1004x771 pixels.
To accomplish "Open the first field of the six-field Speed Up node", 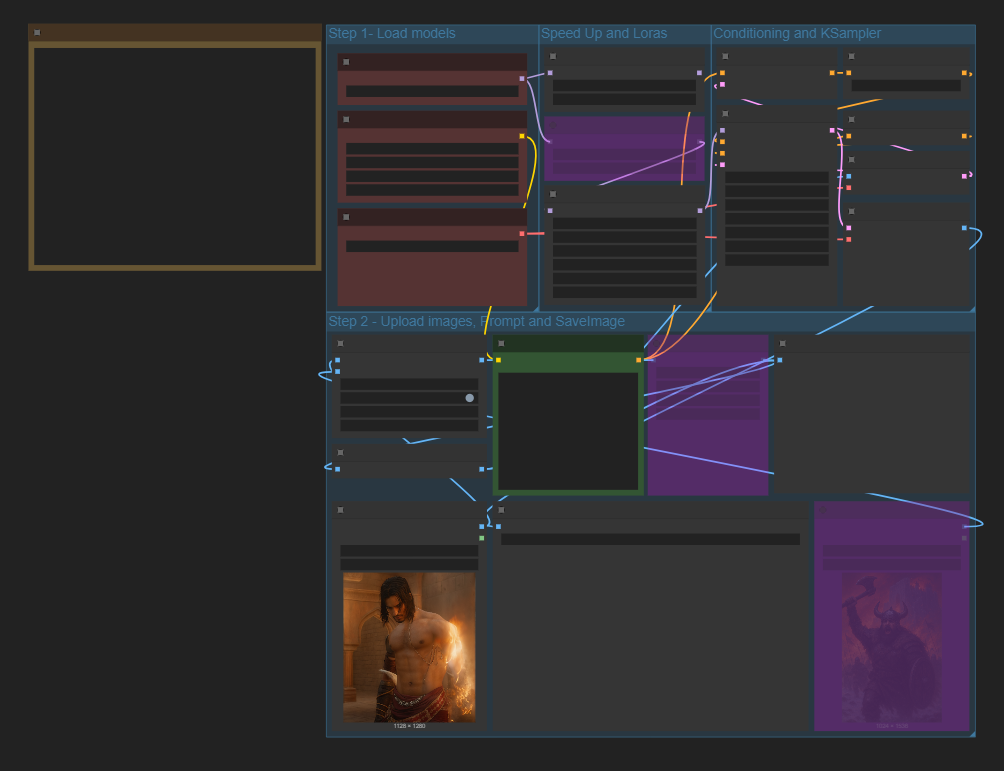I will click(x=624, y=223).
